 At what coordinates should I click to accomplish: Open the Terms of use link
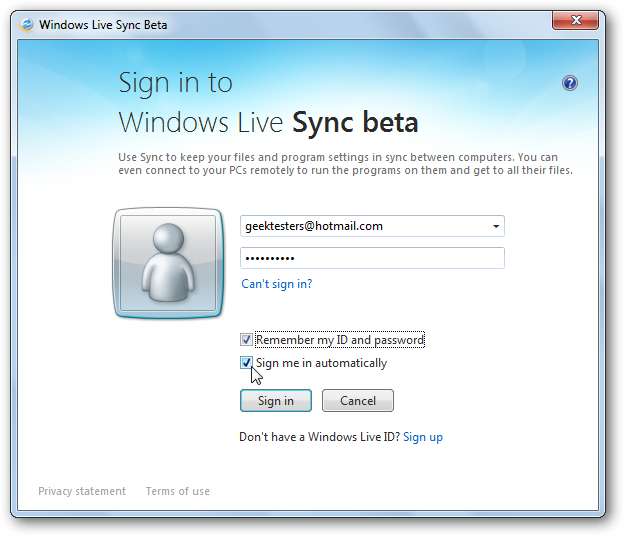pyautogui.click(x=177, y=491)
